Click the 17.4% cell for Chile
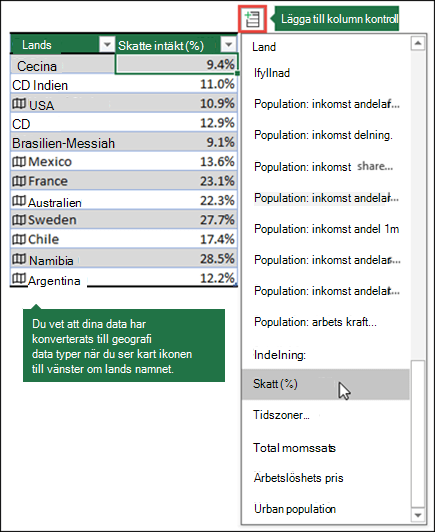The height and width of the screenshot is (532, 435). click(x=176, y=239)
